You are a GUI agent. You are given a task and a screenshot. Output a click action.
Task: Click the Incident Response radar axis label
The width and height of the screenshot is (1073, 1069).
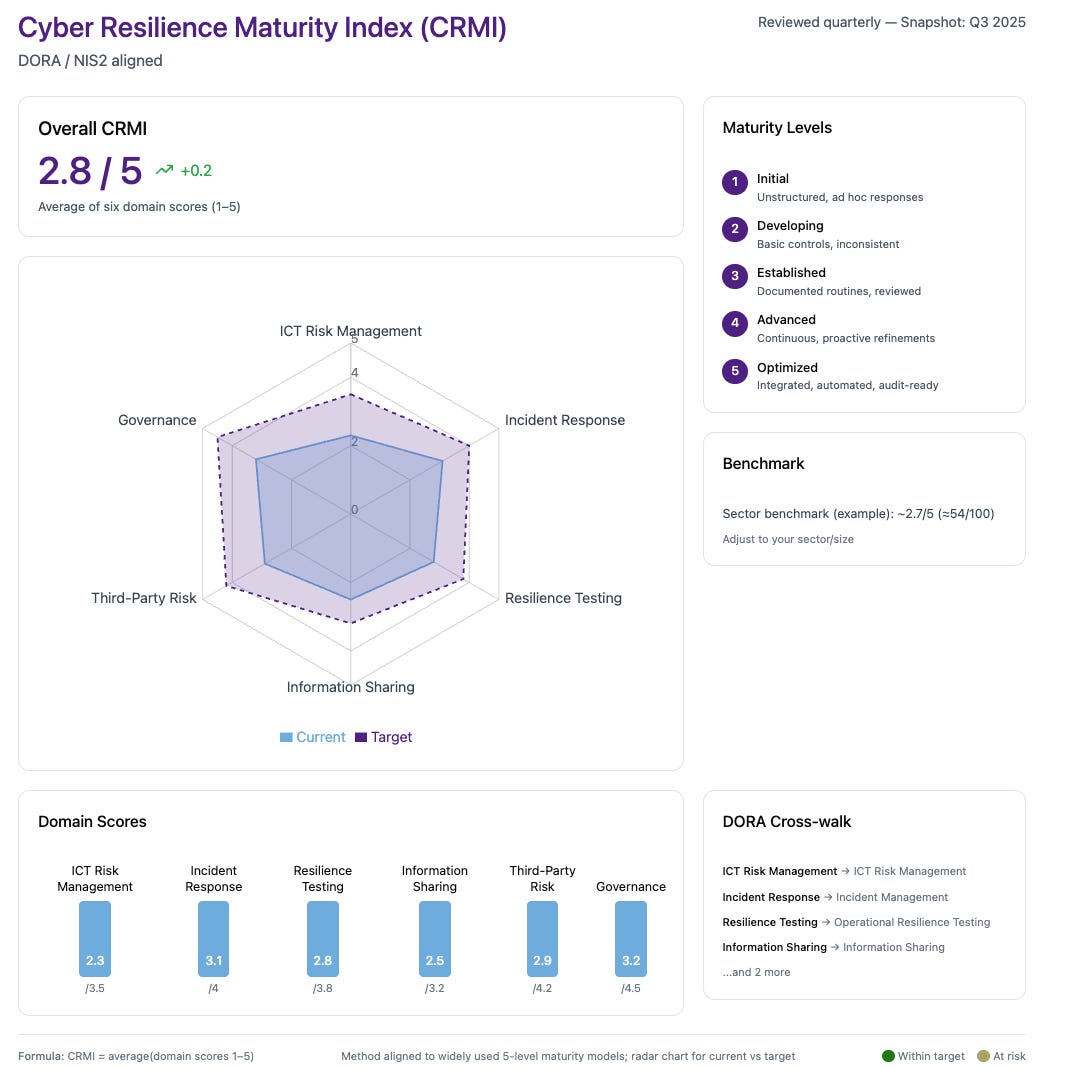pos(565,420)
